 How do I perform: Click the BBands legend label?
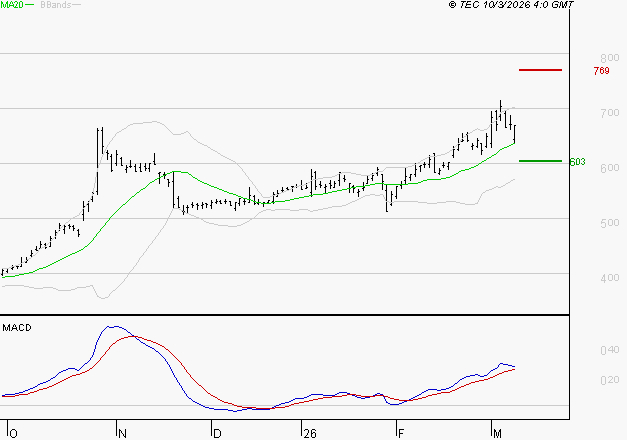(56, 5)
